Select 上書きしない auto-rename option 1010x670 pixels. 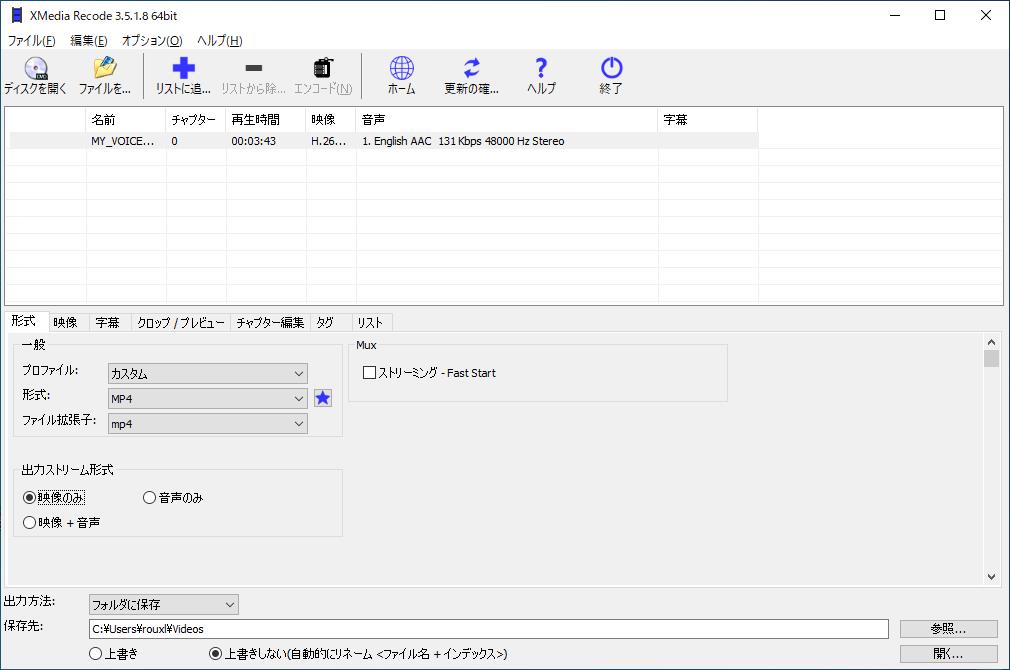coord(359,654)
